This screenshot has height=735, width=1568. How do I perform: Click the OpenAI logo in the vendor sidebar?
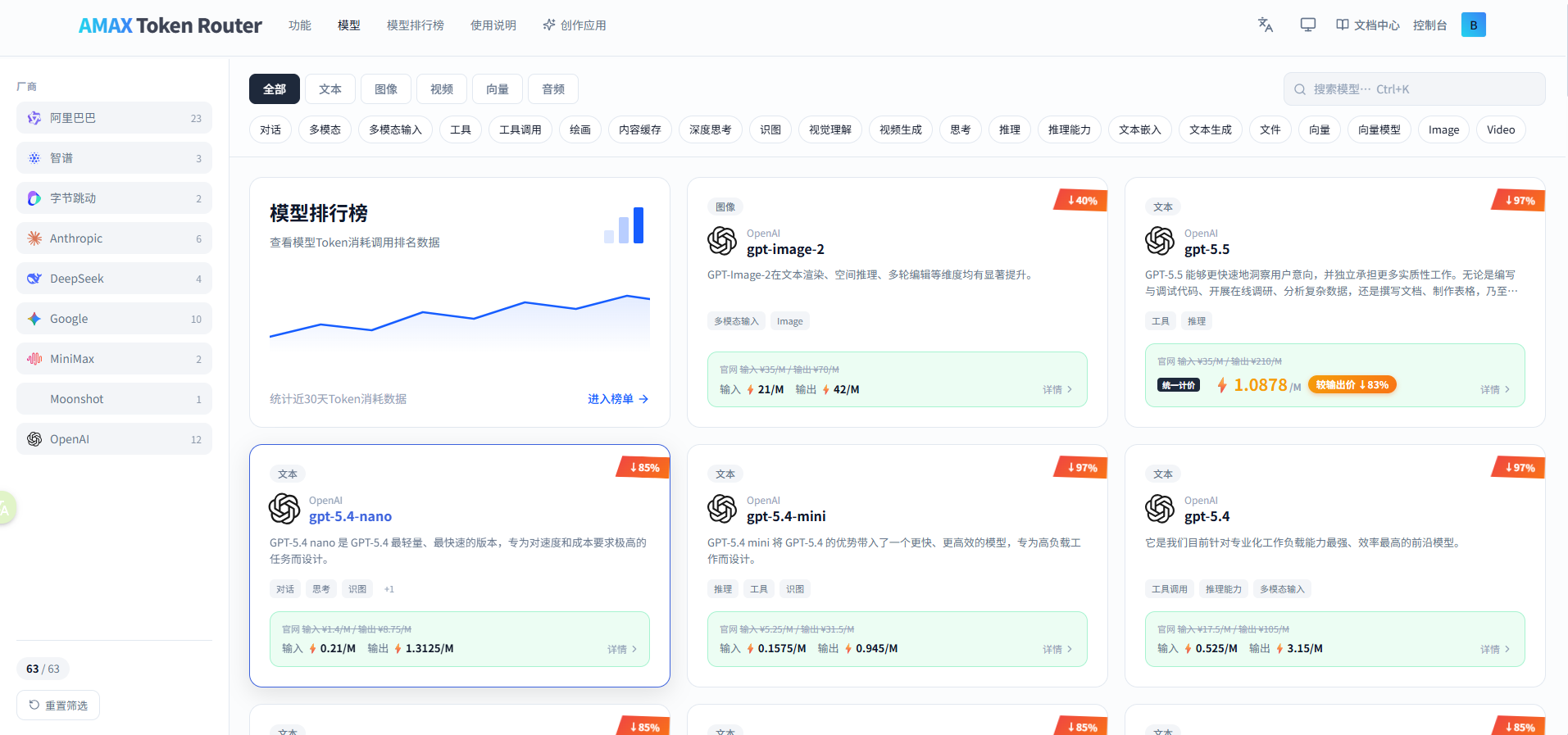tap(34, 439)
